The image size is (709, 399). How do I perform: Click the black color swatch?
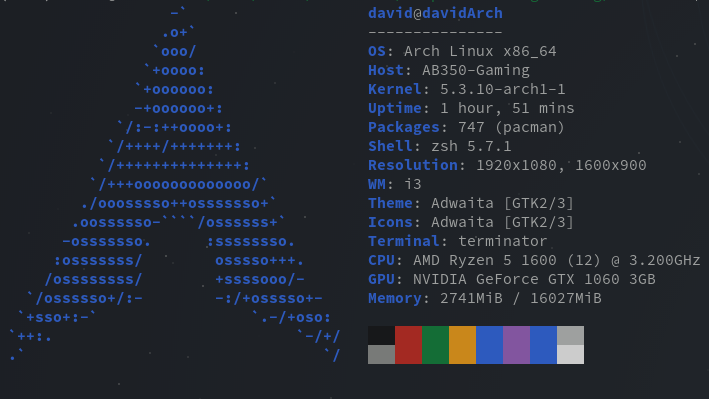pos(381,335)
